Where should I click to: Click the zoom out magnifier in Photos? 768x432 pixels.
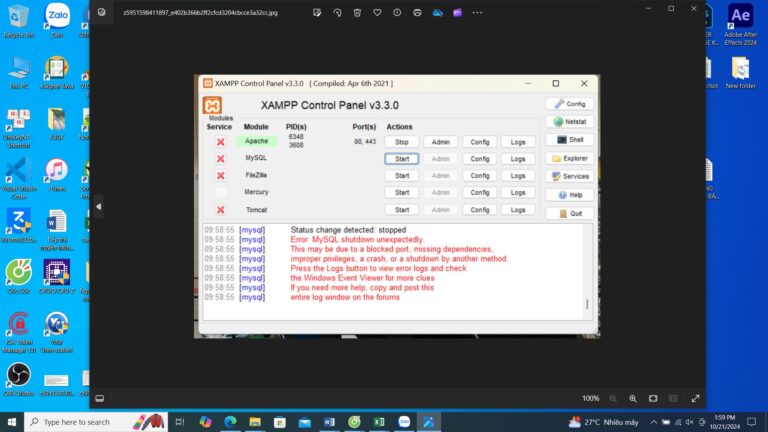613,399
